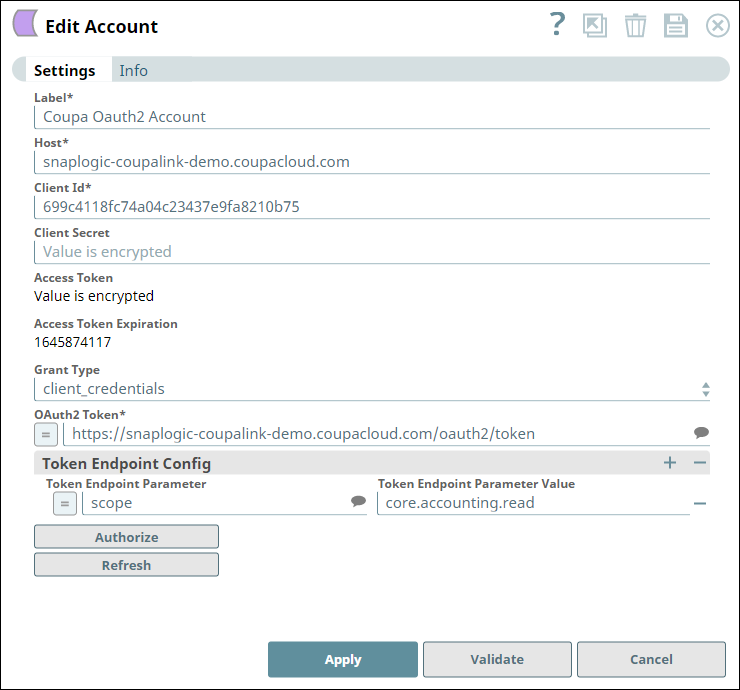Click the Token Endpoint Config heading
740x690 pixels.
coord(126,463)
